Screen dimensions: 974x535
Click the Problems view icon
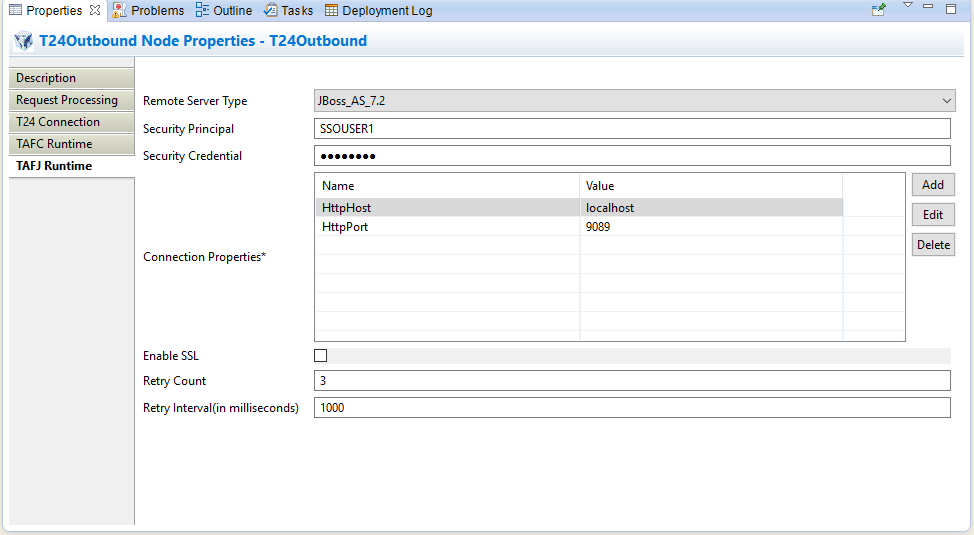[x=120, y=10]
